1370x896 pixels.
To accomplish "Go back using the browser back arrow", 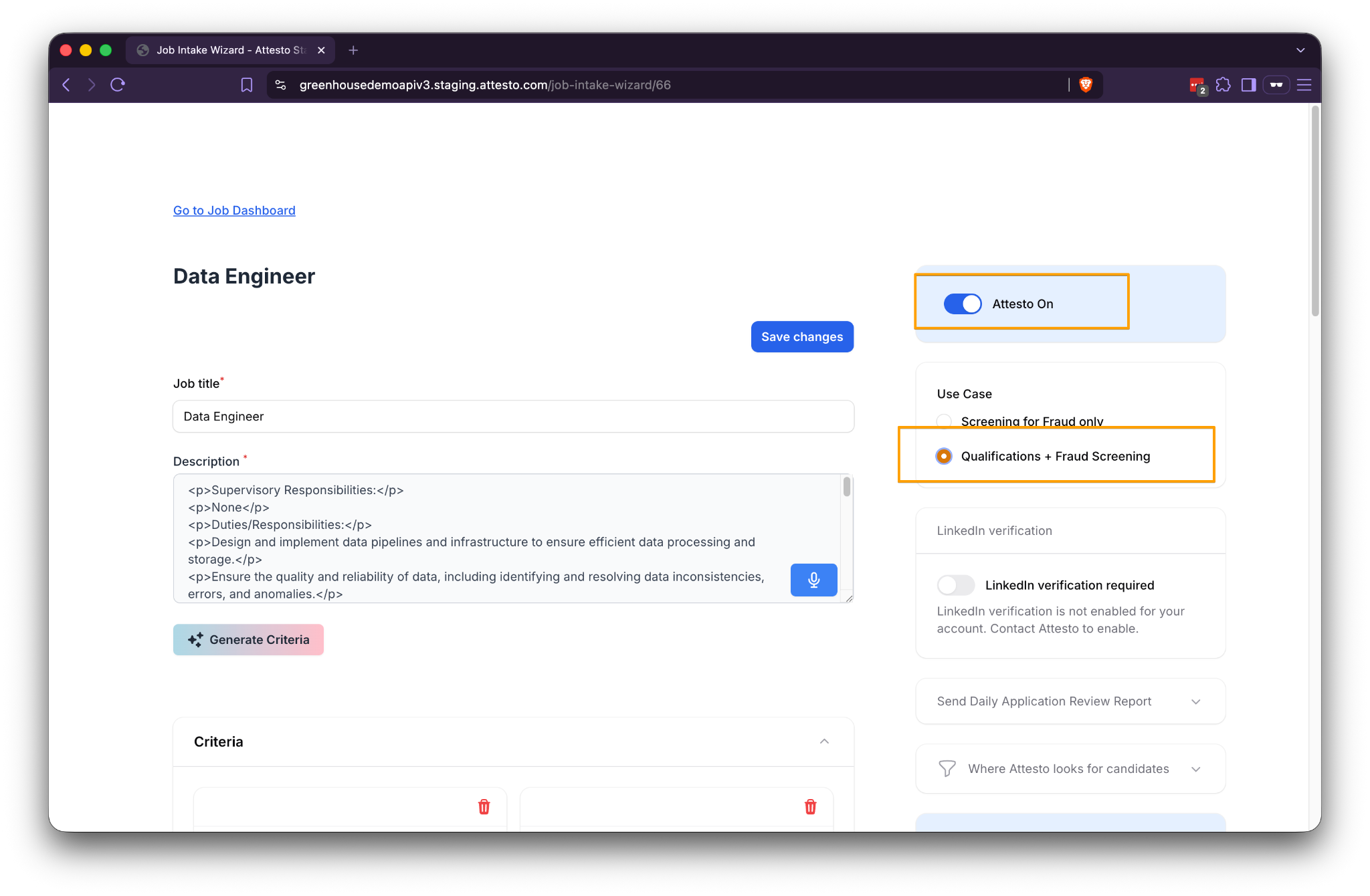I will 66,85.
